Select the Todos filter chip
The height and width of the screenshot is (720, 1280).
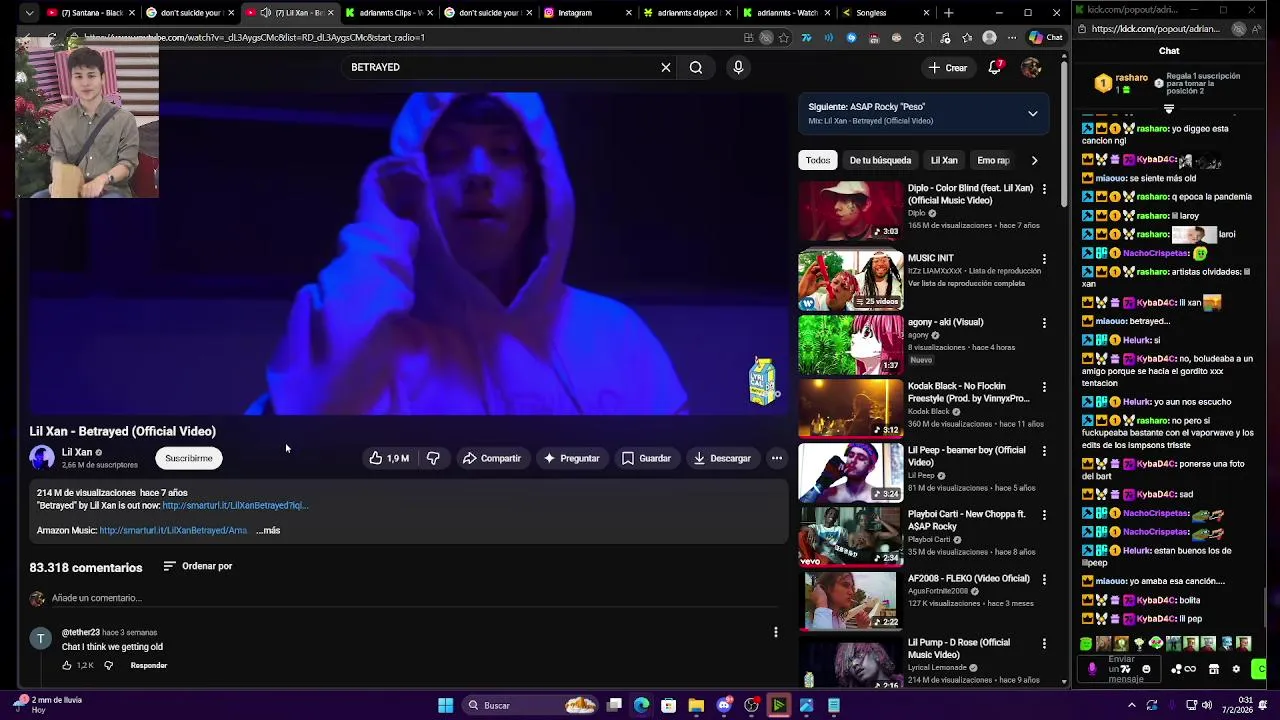point(818,160)
